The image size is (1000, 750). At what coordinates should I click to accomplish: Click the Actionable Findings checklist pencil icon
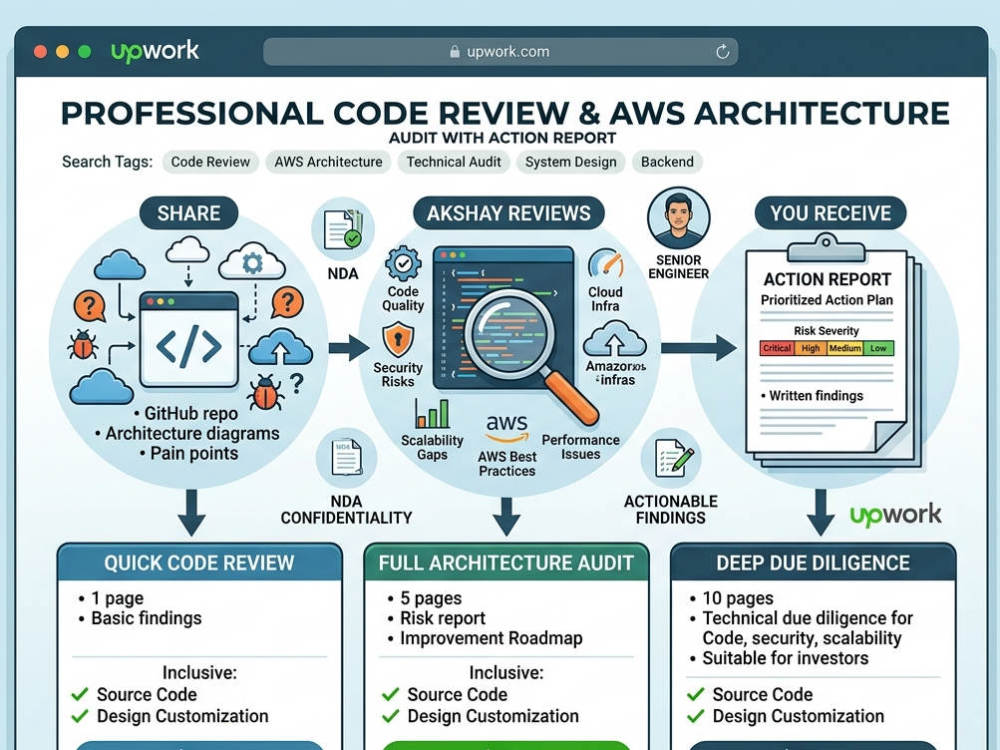673,458
